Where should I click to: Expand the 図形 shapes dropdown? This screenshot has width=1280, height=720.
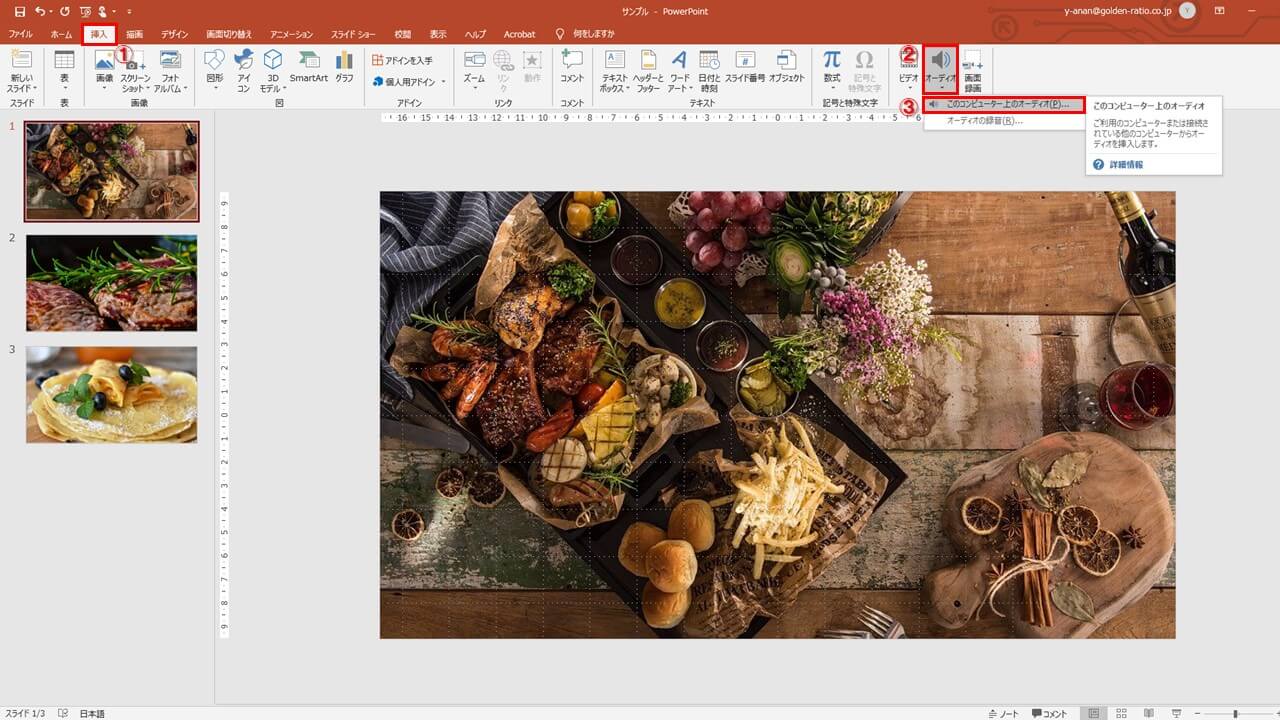coord(214,88)
